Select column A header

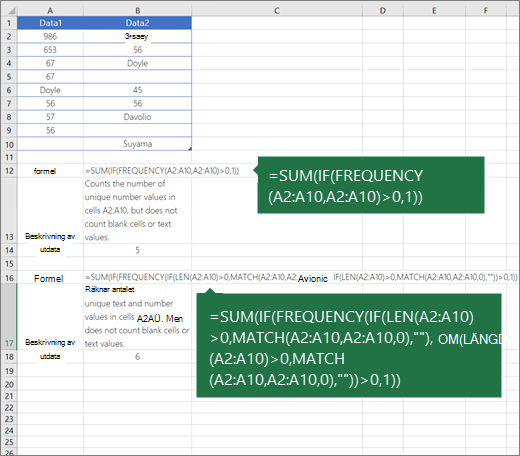50,11
